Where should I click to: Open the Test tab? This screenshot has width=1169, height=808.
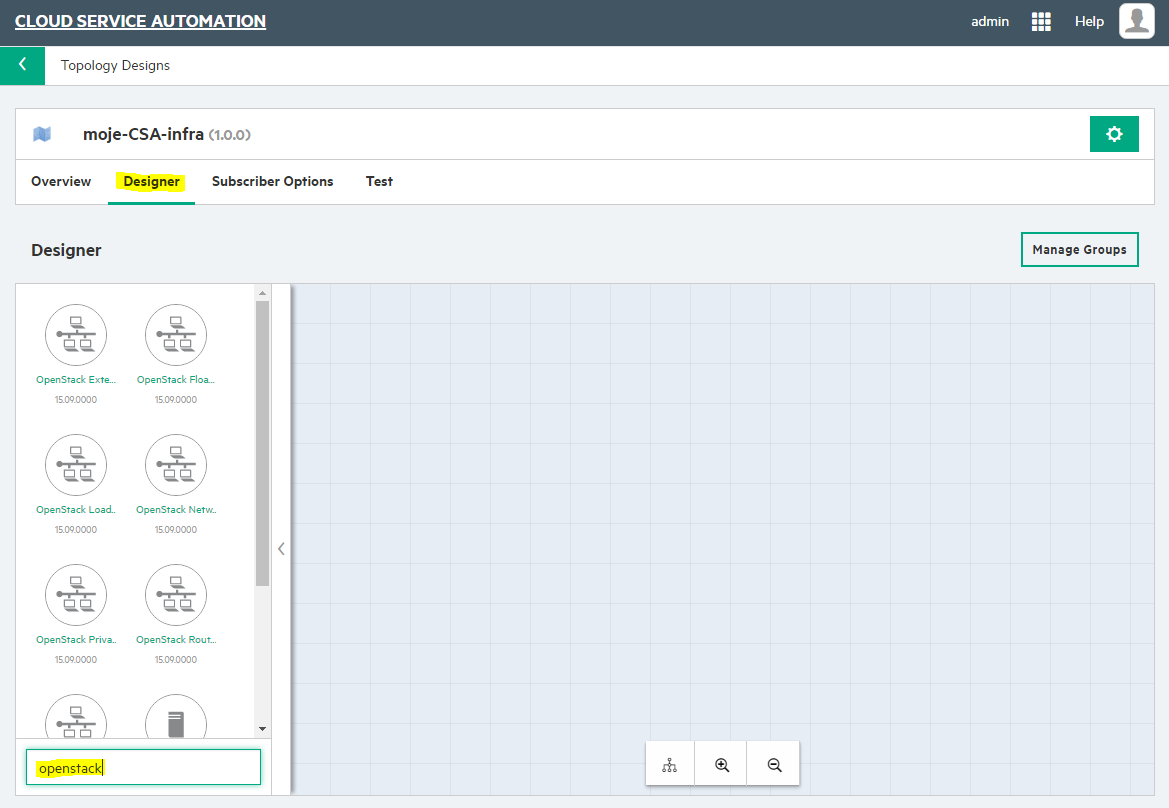point(379,181)
